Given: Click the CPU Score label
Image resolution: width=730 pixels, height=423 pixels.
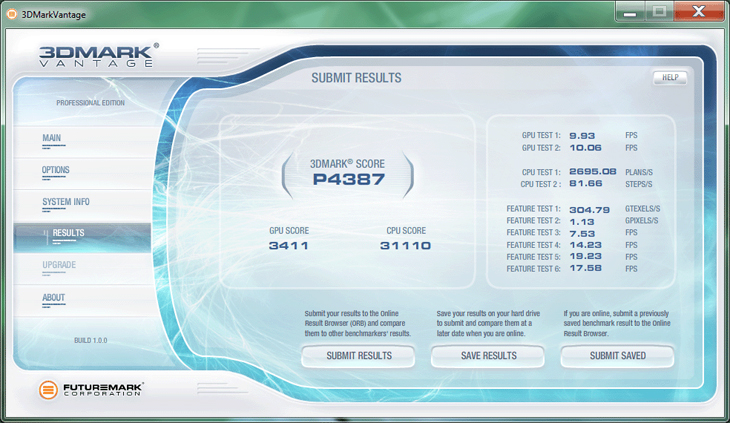Looking at the screenshot, I should point(406,231).
